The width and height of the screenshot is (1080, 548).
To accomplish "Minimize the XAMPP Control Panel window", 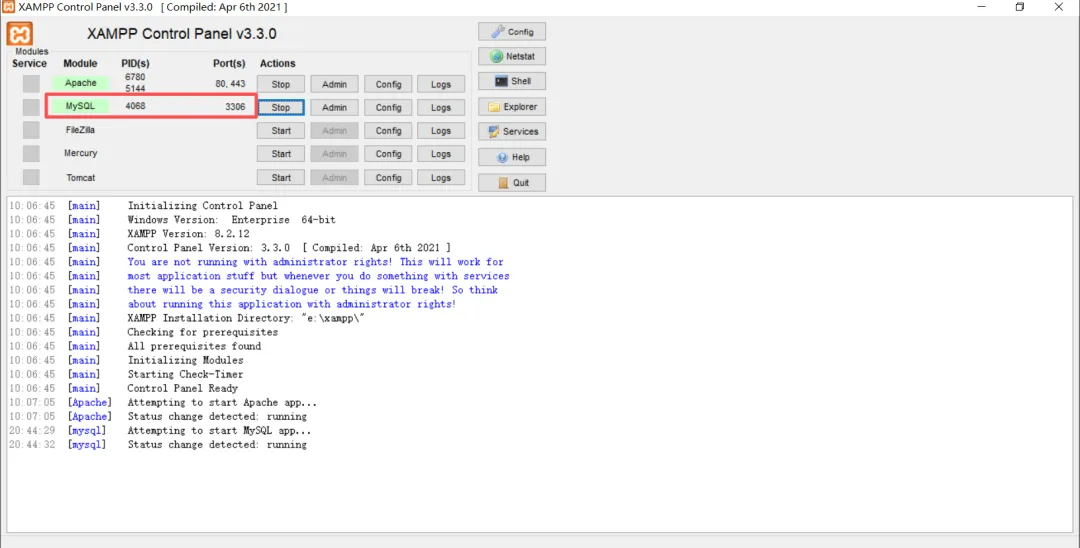I will (x=982, y=7).
